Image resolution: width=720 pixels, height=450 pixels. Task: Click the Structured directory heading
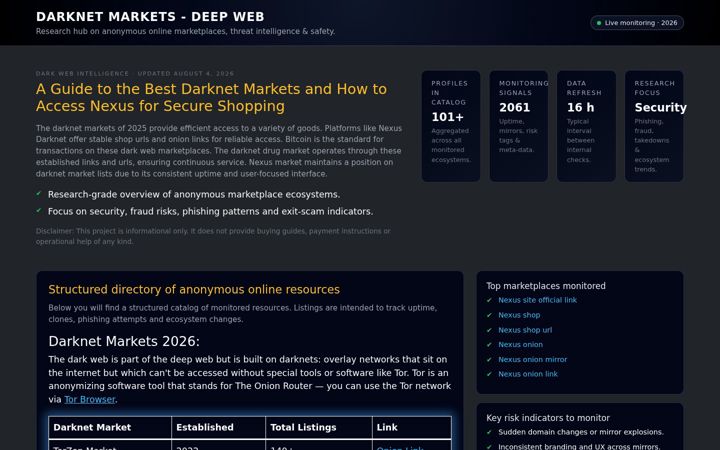pos(194,290)
